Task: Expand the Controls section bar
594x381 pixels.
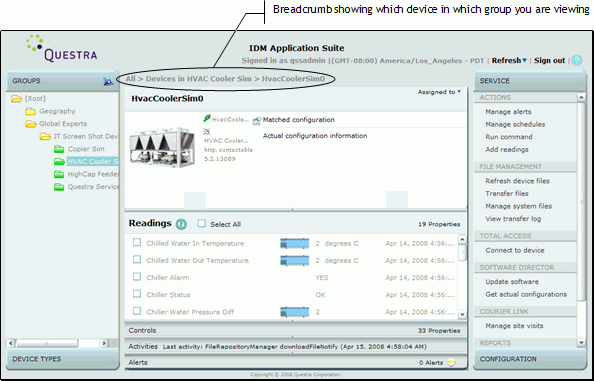Action: point(296,331)
